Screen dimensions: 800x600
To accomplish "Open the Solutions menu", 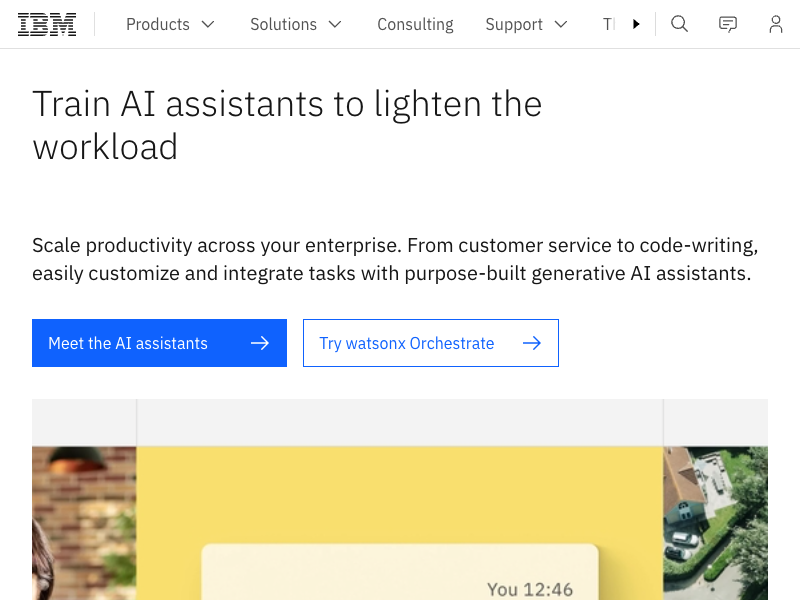I will [x=295, y=24].
